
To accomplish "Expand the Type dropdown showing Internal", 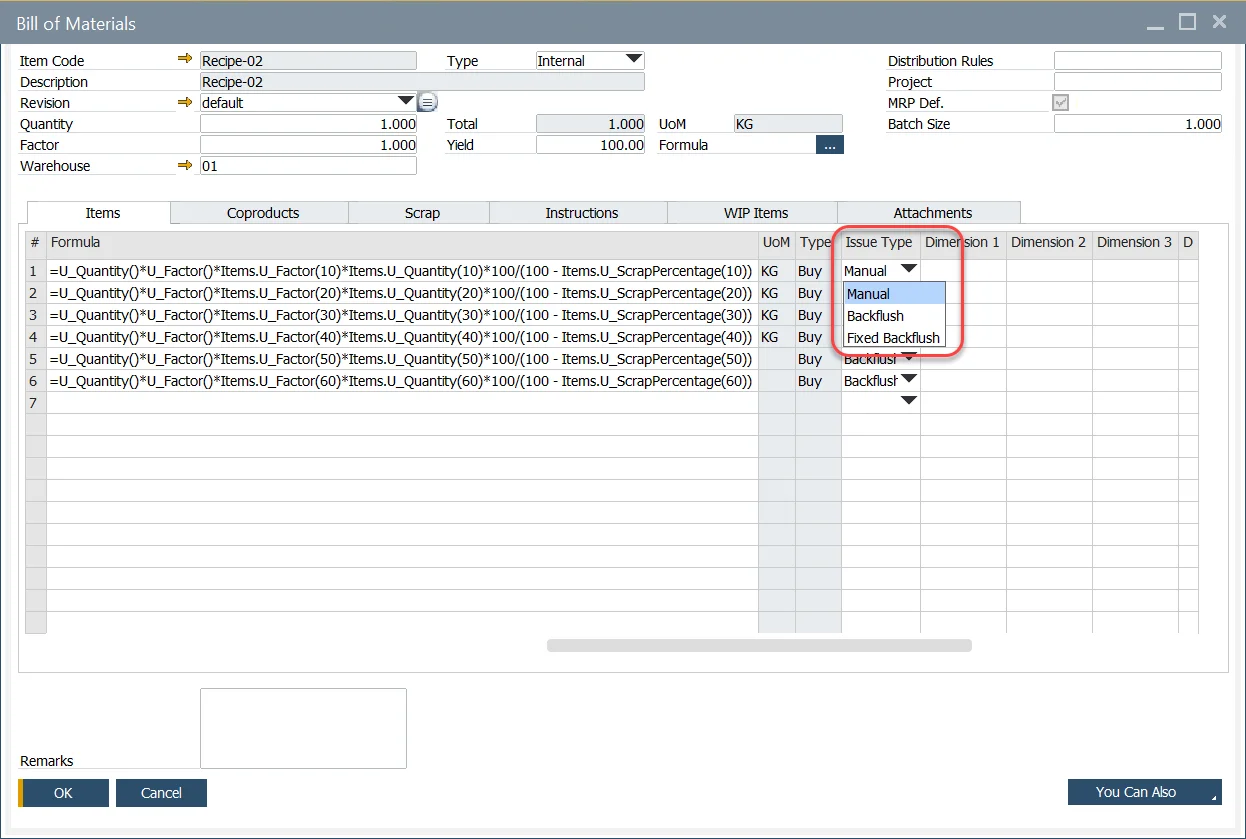I will (x=633, y=60).
